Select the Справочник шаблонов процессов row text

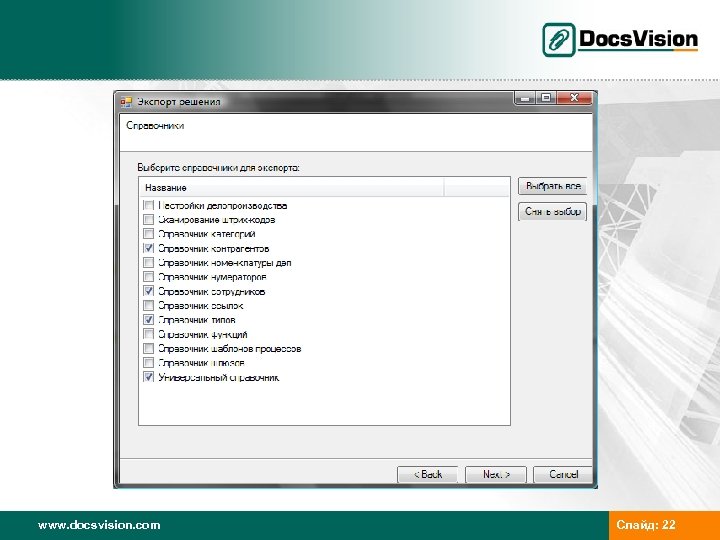(230, 349)
